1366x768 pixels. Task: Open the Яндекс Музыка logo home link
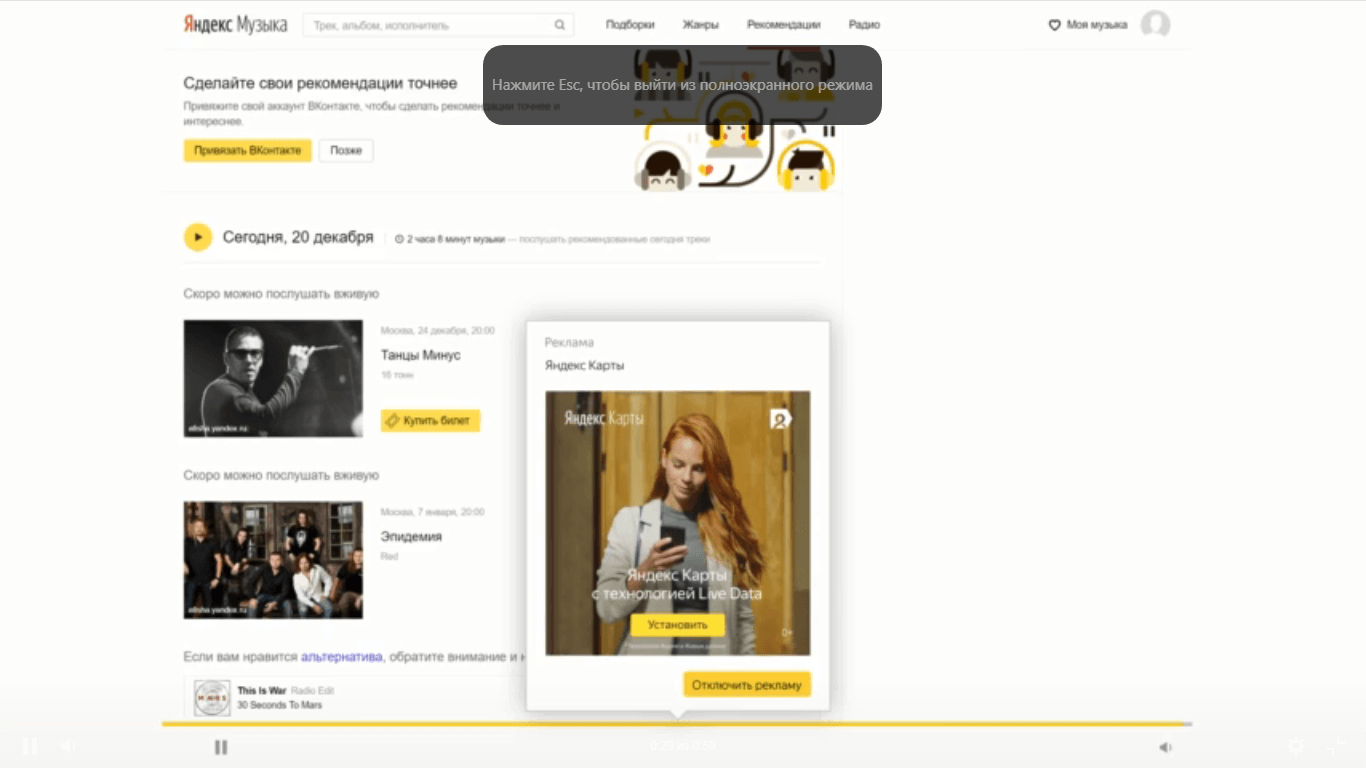[x=235, y=24]
